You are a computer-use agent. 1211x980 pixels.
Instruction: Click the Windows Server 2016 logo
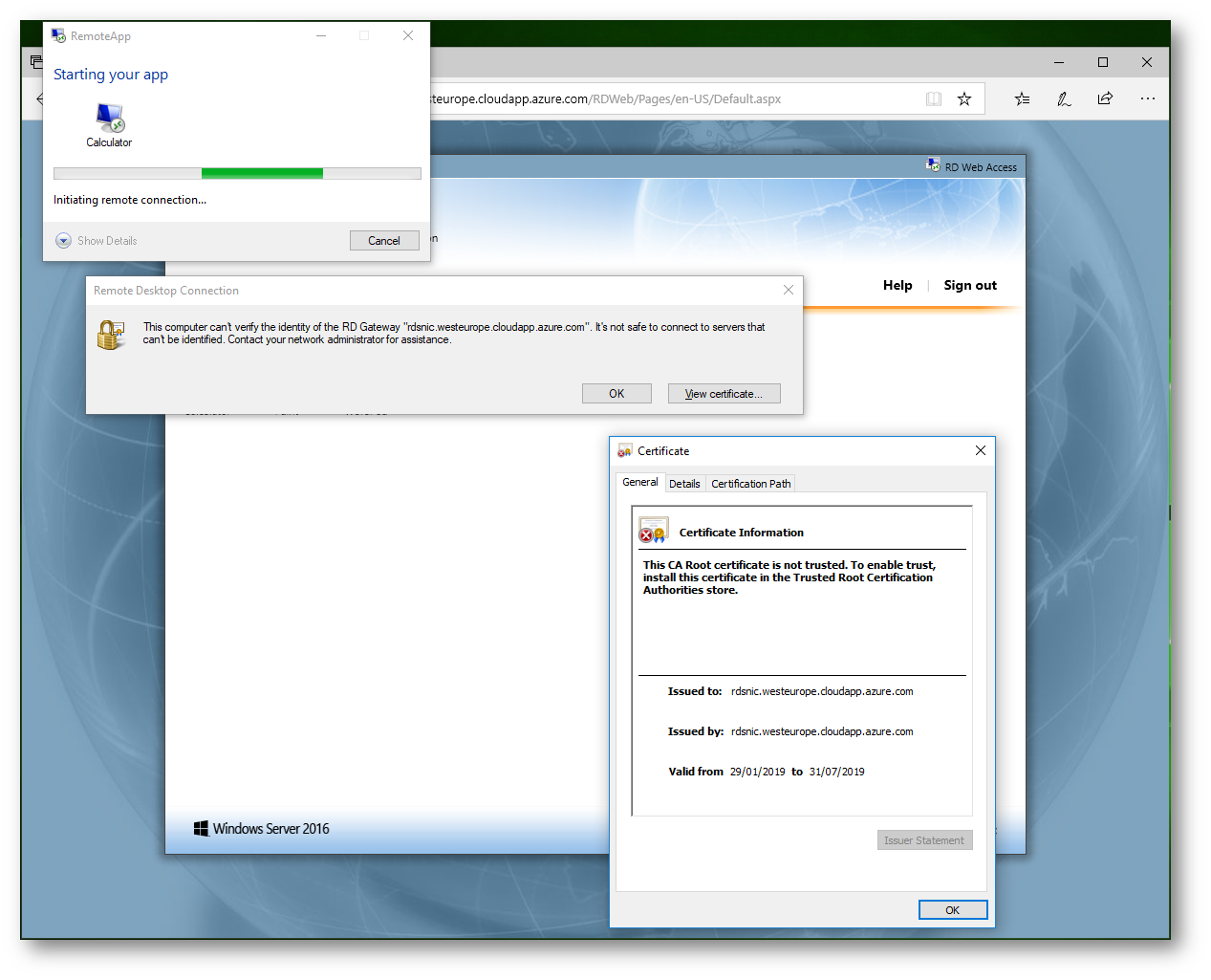click(x=262, y=829)
